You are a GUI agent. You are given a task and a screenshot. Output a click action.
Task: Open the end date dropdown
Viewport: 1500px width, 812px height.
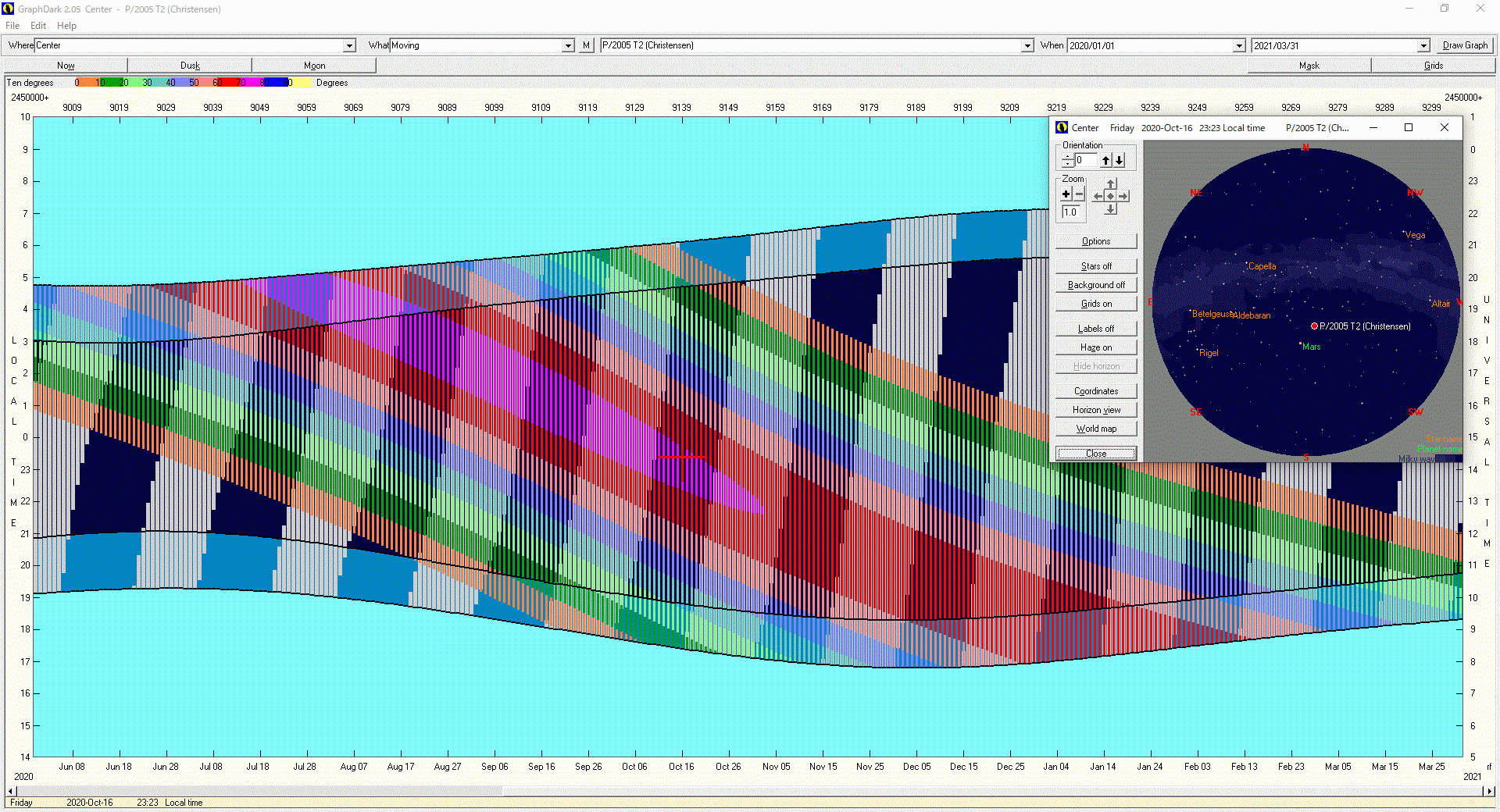coord(1423,46)
